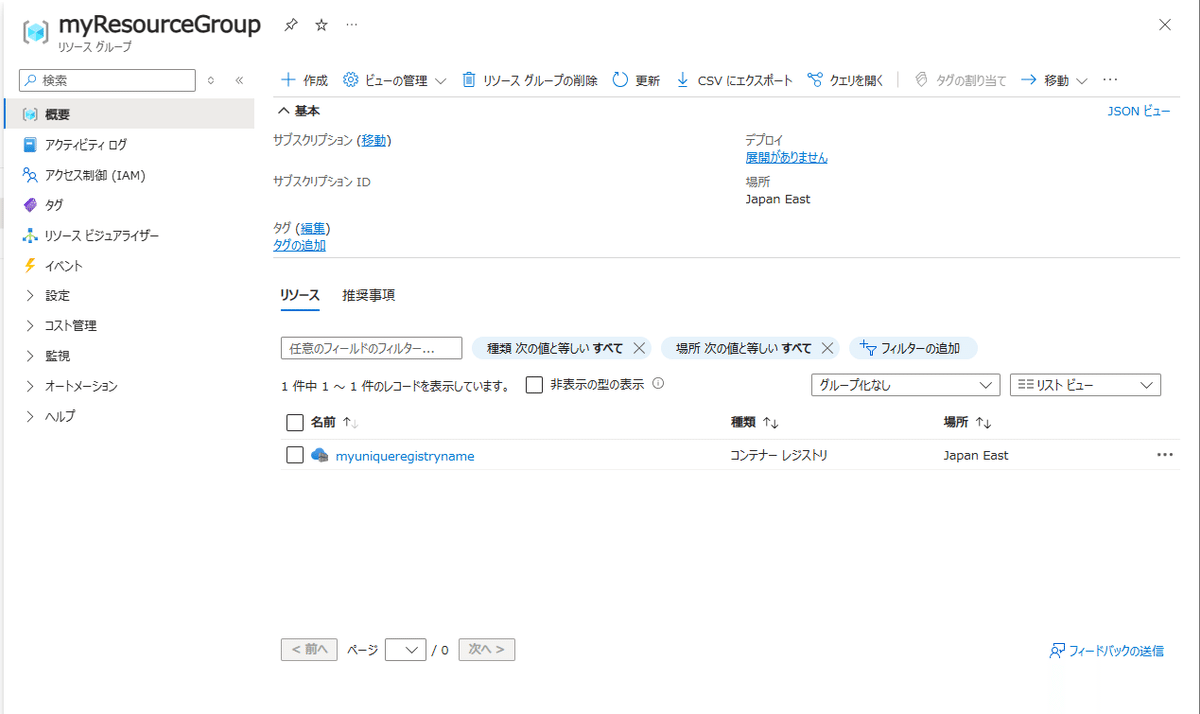Open ページ number dropdown
The image size is (1200, 714).
tap(406, 650)
